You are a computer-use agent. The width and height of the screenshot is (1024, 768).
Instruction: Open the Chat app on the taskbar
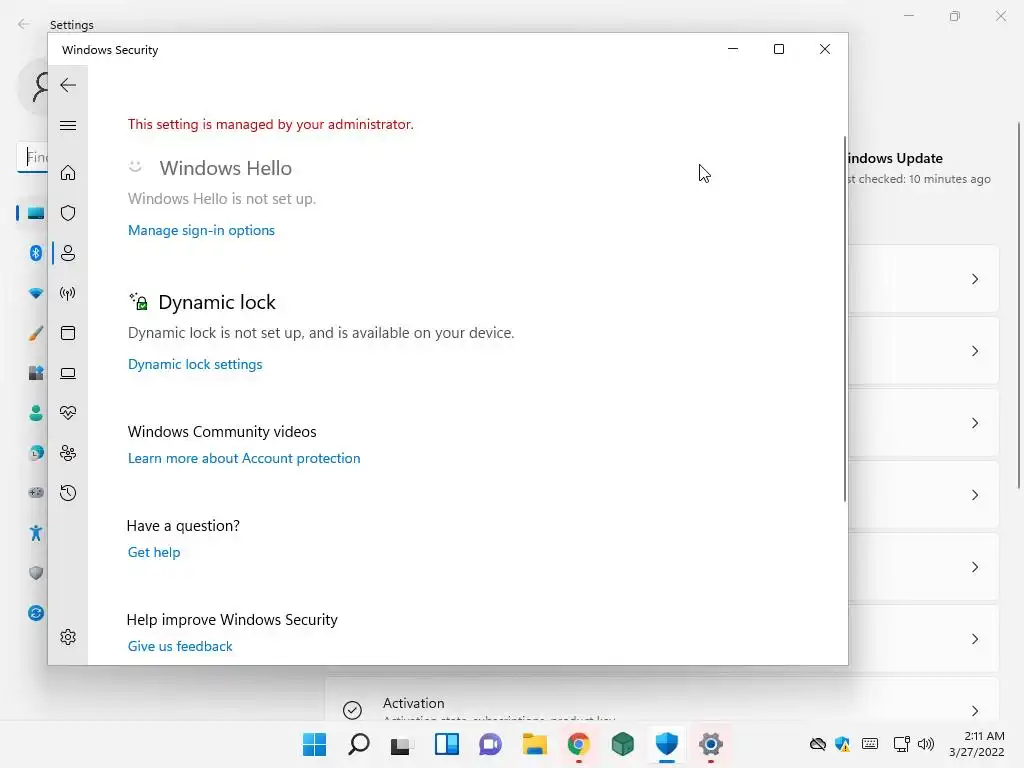click(x=490, y=744)
